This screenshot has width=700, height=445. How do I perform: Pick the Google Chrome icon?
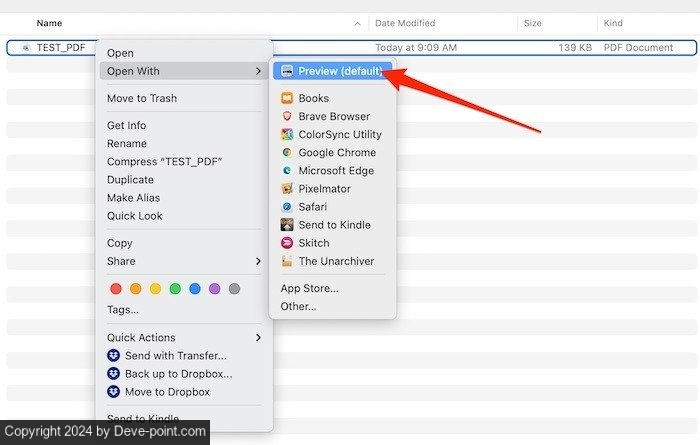287,152
